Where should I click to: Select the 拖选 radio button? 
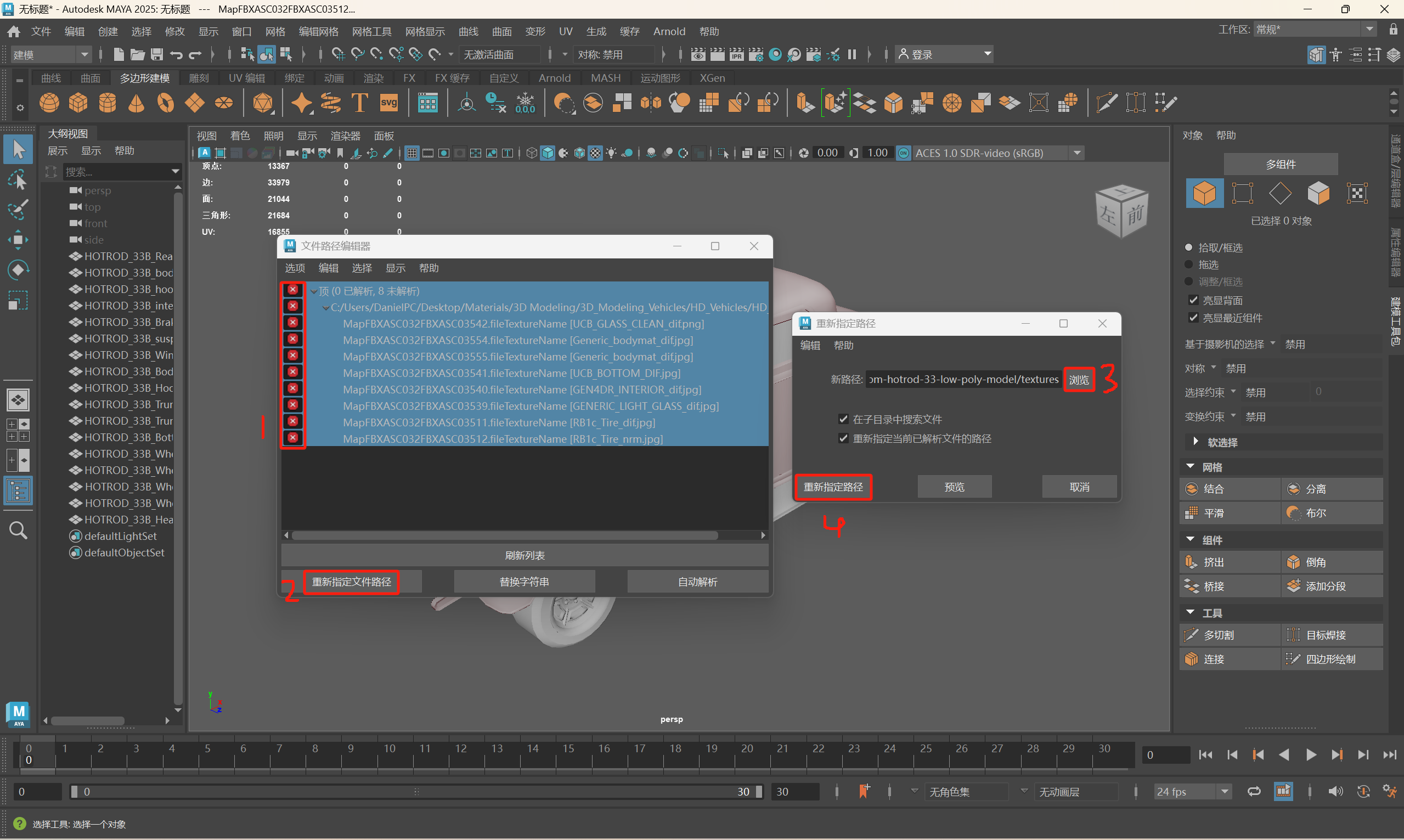(x=1189, y=265)
